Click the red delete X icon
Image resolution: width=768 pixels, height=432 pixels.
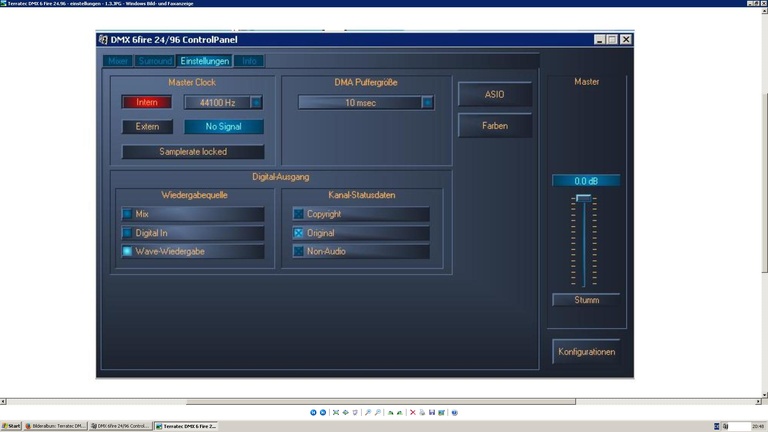point(412,412)
